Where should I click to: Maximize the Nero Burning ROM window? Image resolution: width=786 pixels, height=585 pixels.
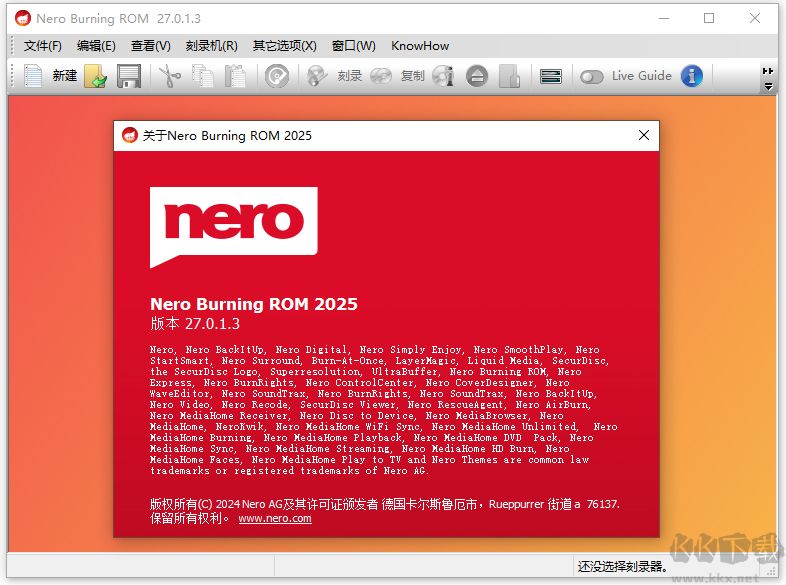click(x=709, y=19)
